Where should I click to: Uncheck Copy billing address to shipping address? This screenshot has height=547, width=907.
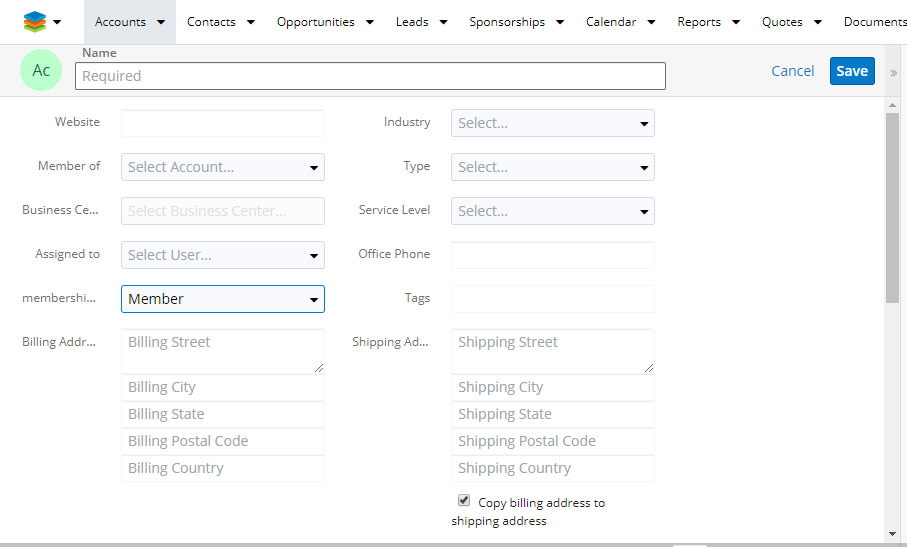point(464,500)
